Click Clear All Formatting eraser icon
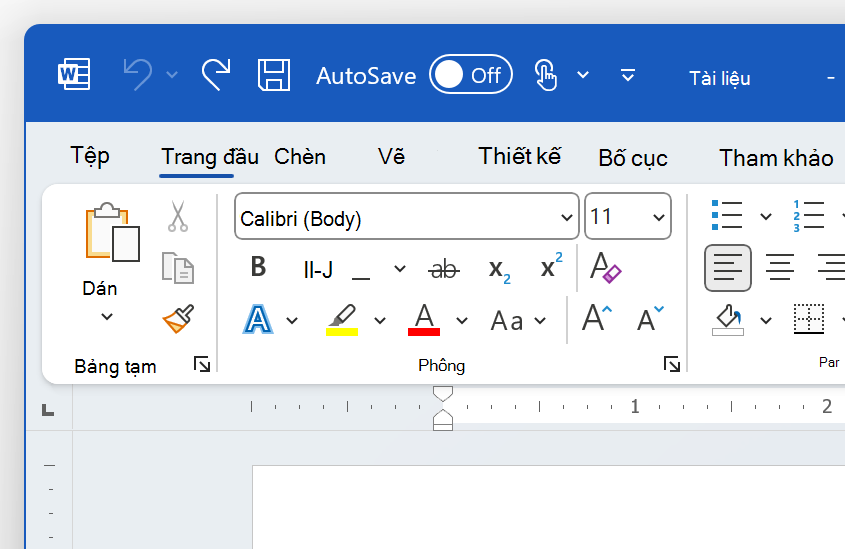The width and height of the screenshot is (845, 549). click(606, 267)
